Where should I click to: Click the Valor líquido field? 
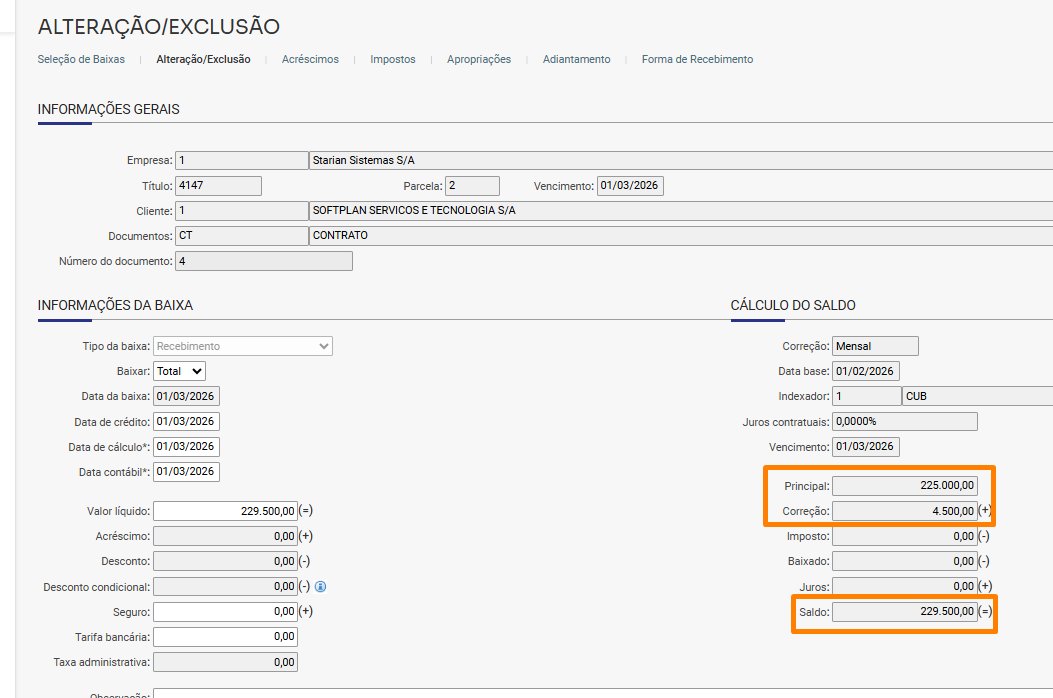click(225, 511)
